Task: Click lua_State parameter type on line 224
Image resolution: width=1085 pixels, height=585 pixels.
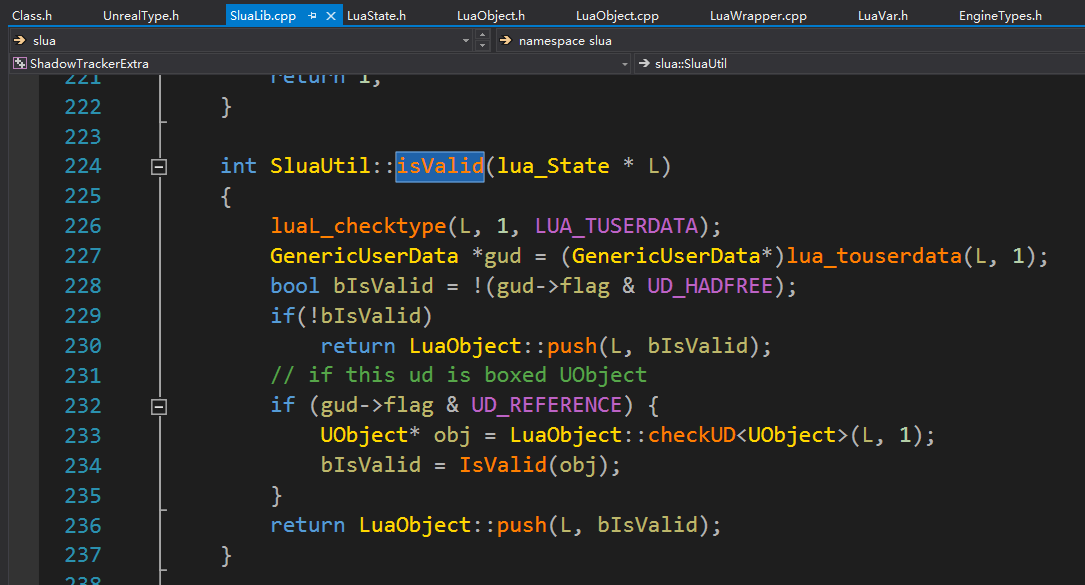Action: point(554,166)
